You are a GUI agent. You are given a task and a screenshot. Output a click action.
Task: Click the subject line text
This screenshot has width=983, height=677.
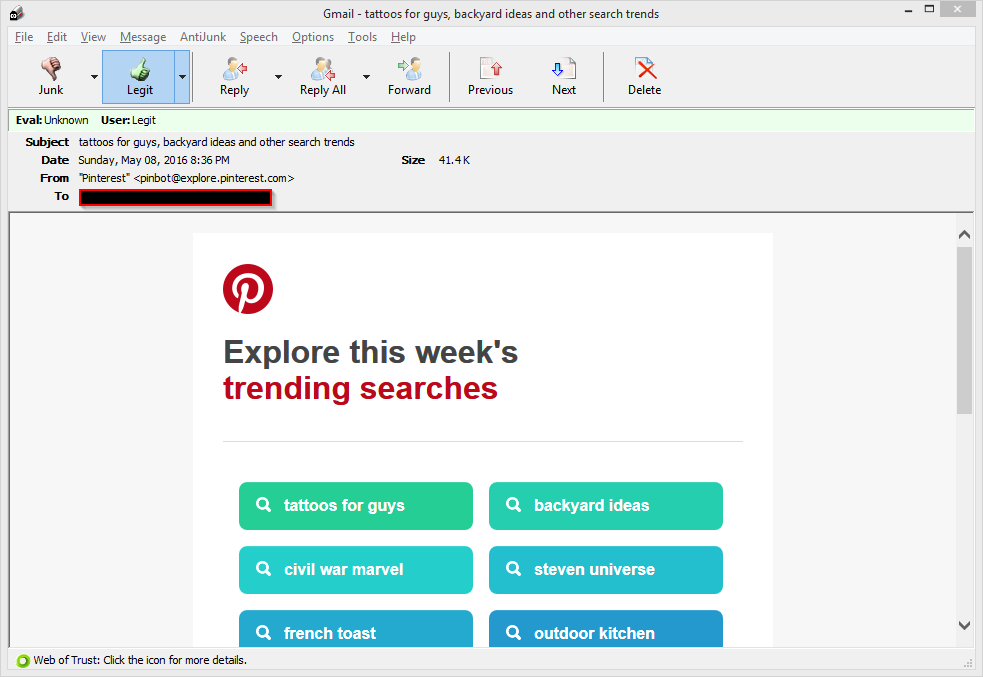point(216,142)
